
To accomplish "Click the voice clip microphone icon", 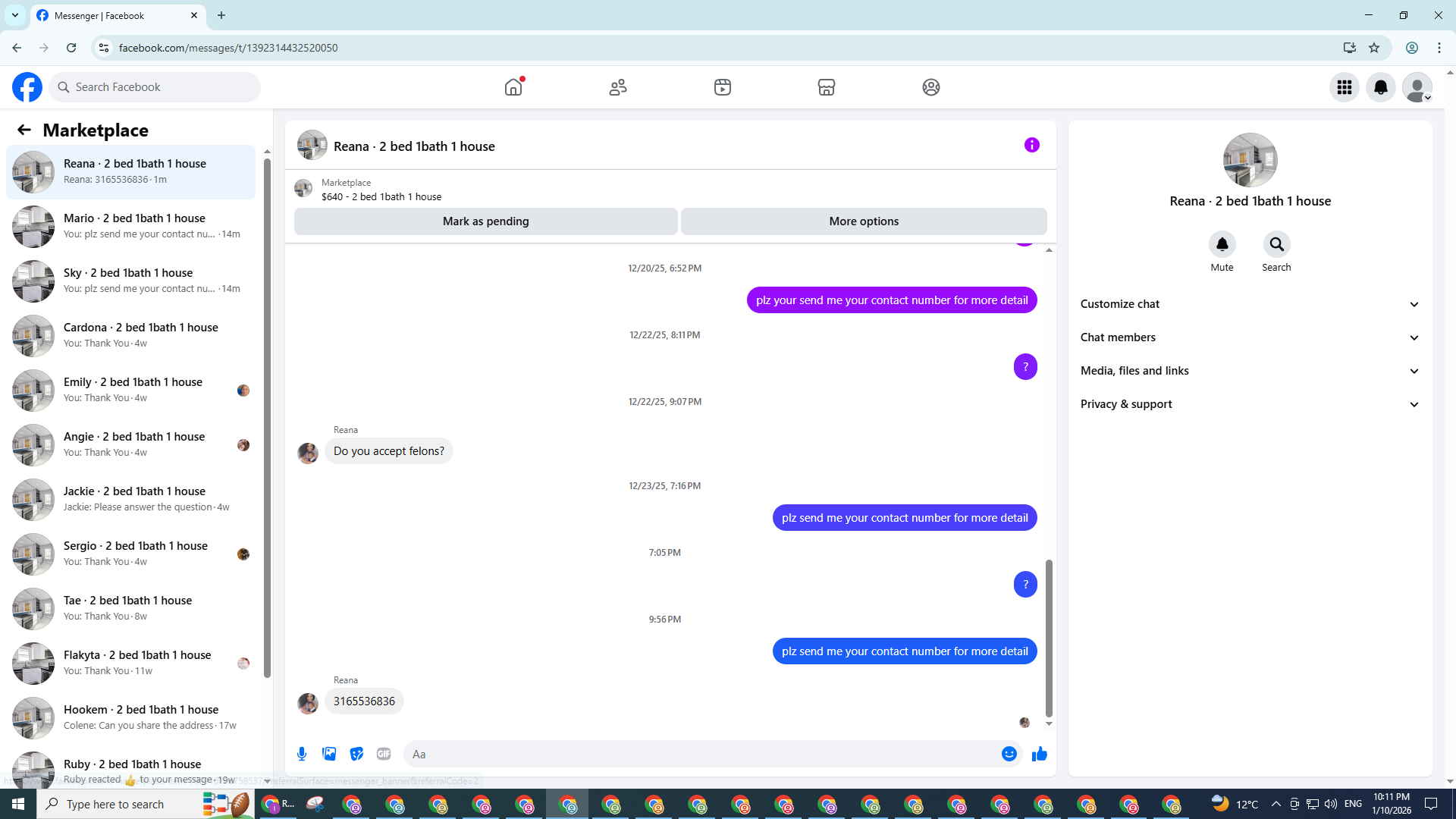I will click(x=302, y=754).
